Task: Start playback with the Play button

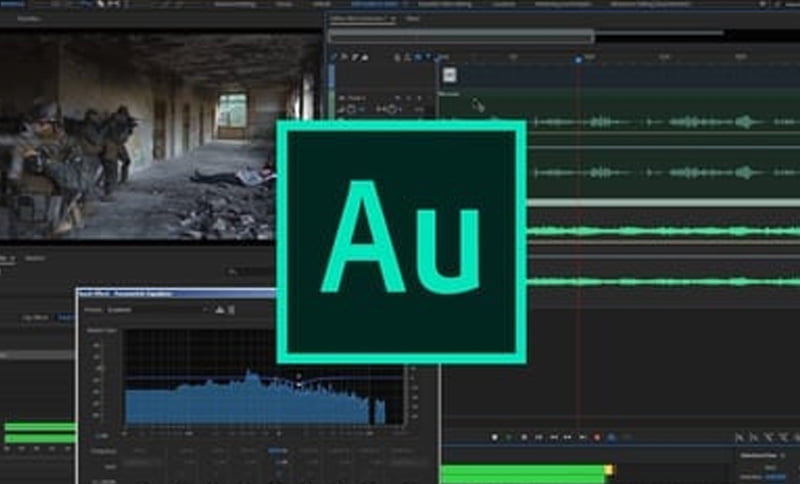Action: tap(509, 437)
